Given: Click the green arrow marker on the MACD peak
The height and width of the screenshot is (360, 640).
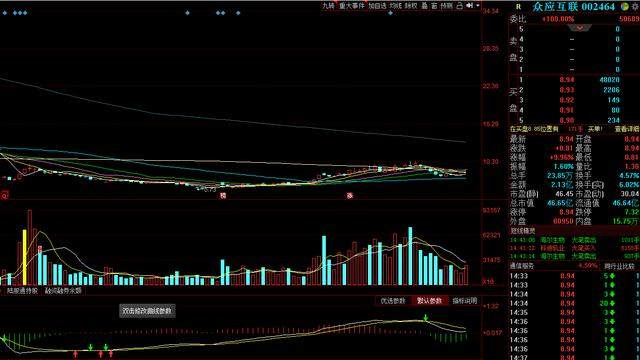Looking at the screenshot, I should [426, 318].
